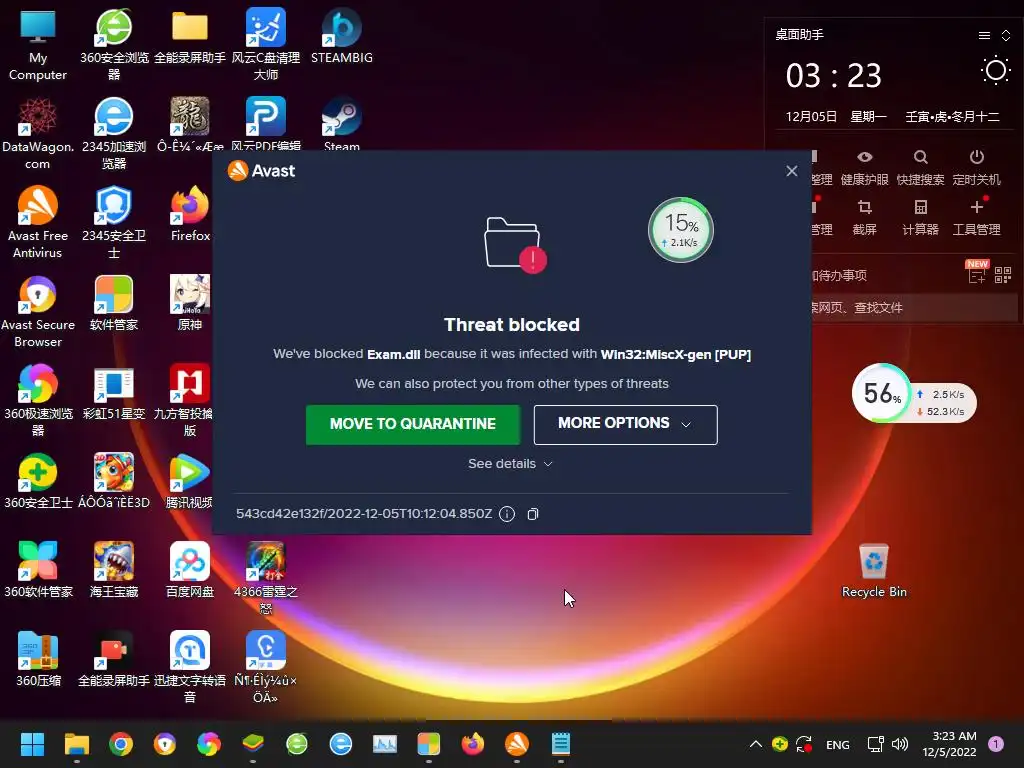
Task: Click the search field in 桌面助手
Action: [x=914, y=308]
